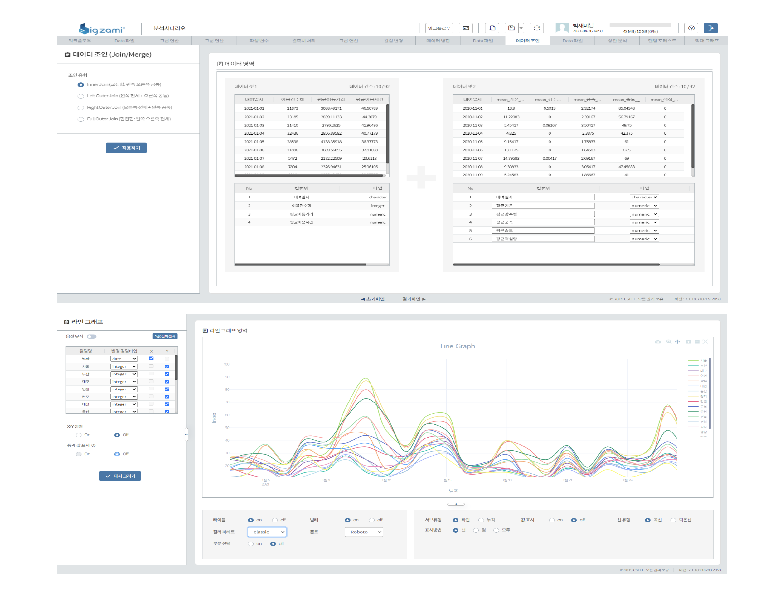Image resolution: width=780 pixels, height=600 pixels.
Task: Open the aggregation dropdown in first column-table row
Action: 124,358
